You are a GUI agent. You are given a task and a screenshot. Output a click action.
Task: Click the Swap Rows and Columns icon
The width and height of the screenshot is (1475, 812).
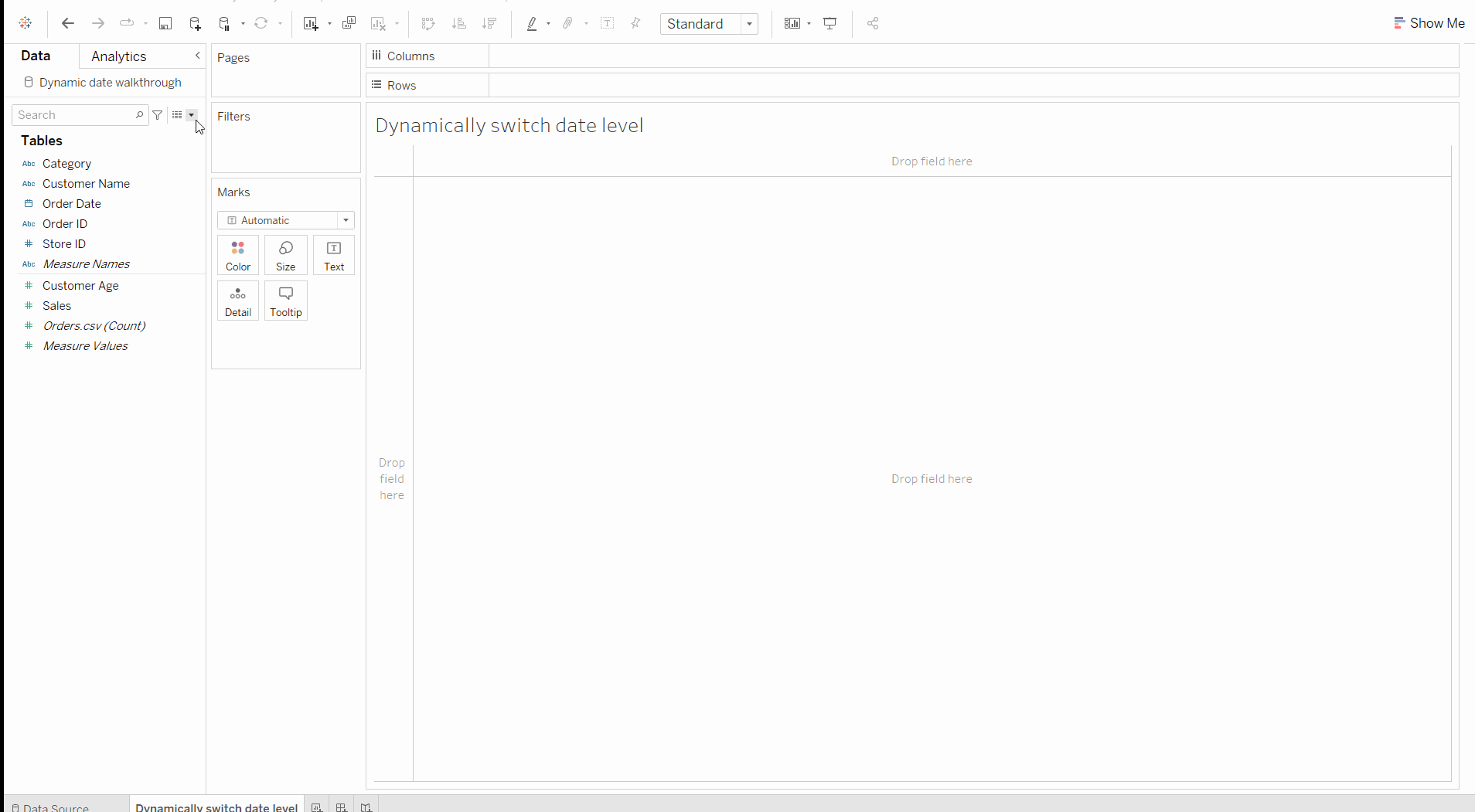(x=428, y=23)
